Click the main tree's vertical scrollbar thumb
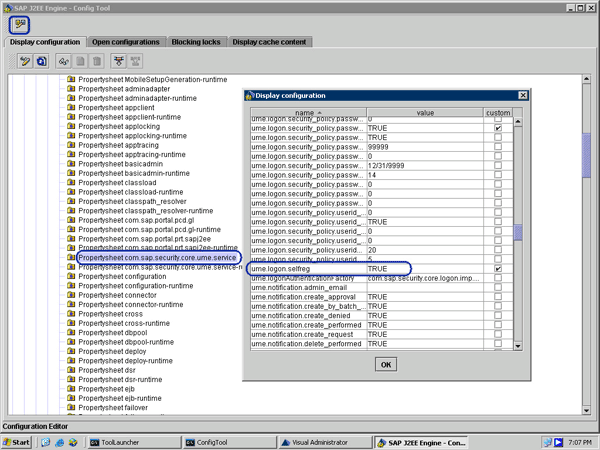 586,155
